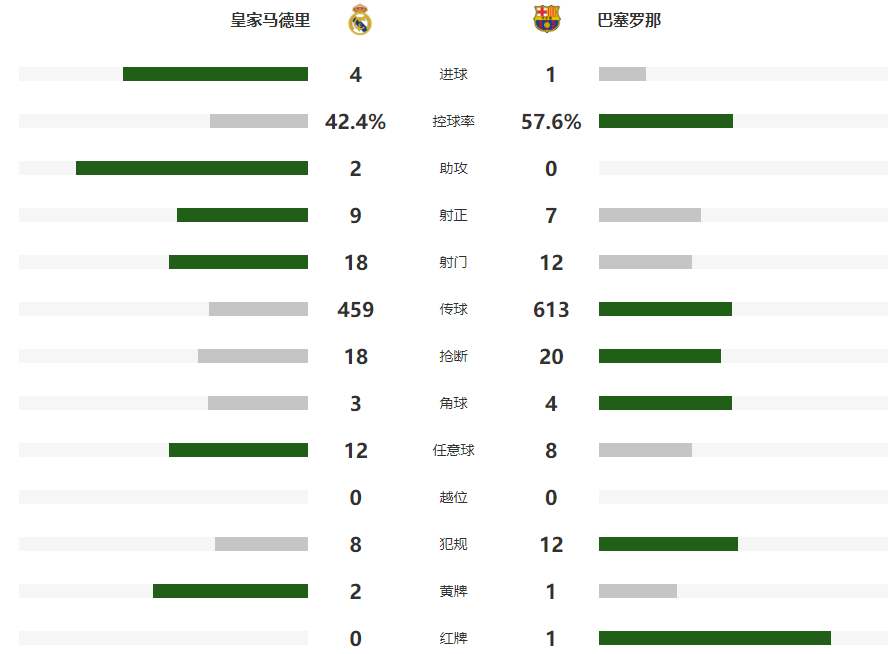Click the 613 passes value
The height and width of the screenshot is (654, 892).
tap(551, 309)
